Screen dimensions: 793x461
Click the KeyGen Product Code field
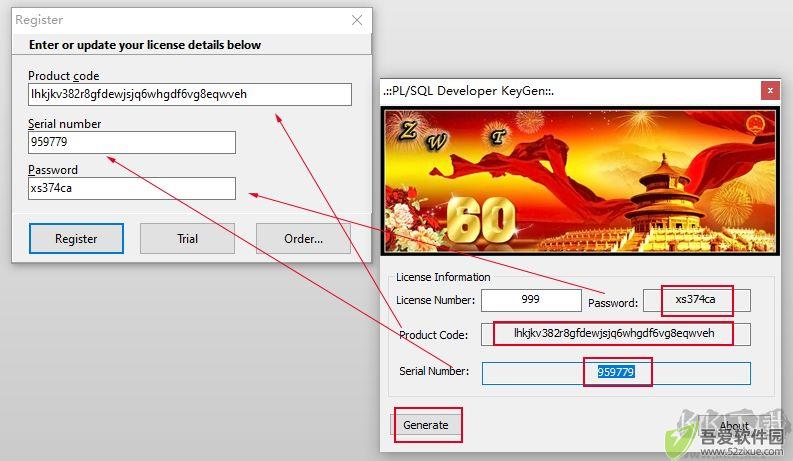coord(615,334)
